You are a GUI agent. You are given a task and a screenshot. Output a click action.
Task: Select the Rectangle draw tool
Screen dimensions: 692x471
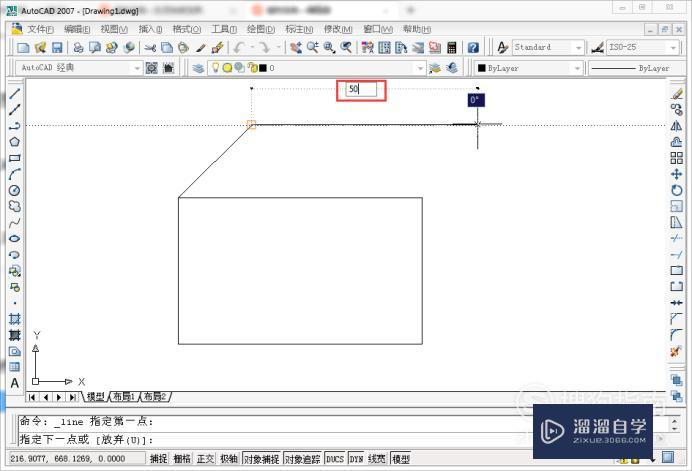pos(15,158)
